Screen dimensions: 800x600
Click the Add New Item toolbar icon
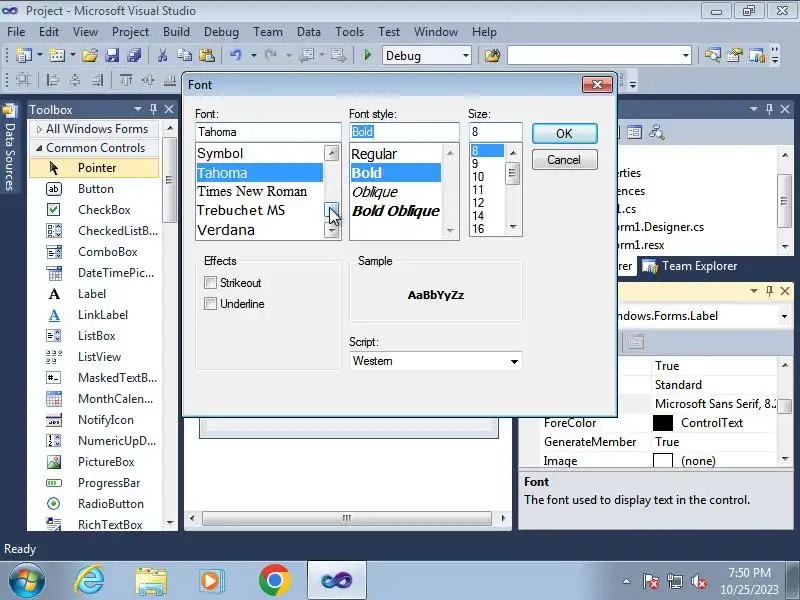(x=57, y=55)
